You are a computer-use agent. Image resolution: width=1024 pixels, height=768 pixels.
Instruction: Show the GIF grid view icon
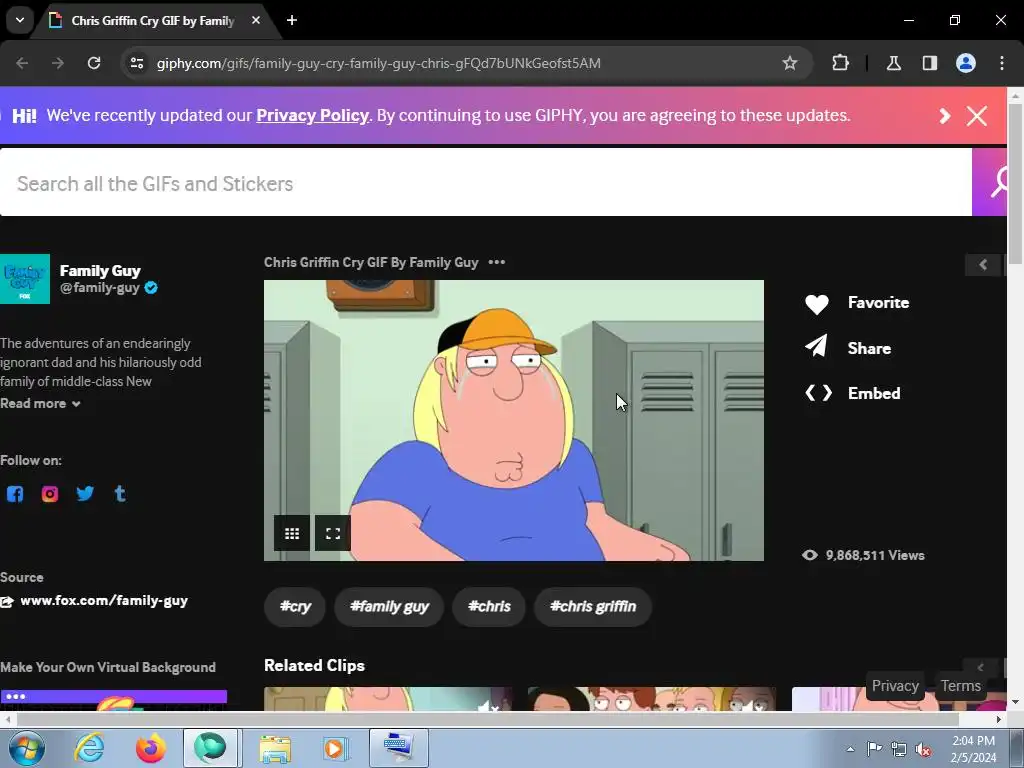coord(292,534)
